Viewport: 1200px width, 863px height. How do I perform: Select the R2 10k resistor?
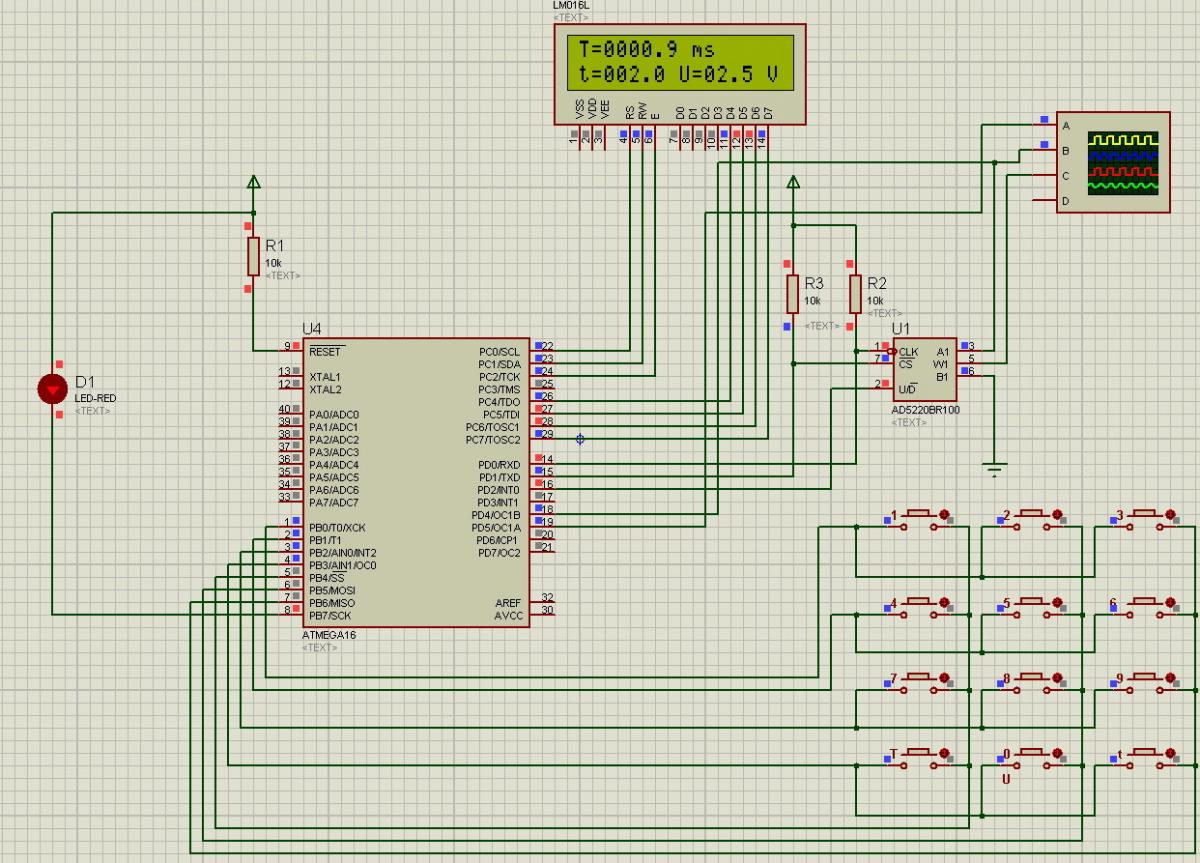tap(855, 294)
